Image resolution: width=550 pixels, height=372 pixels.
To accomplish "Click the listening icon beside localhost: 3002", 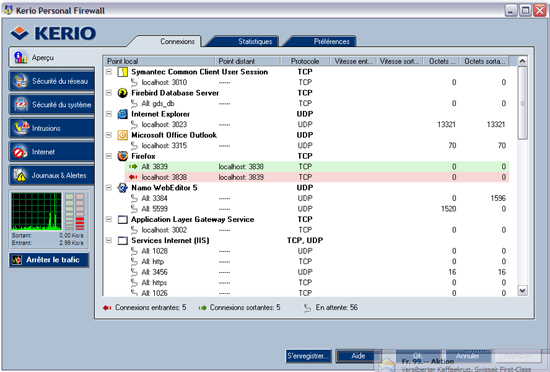I will 134,230.
